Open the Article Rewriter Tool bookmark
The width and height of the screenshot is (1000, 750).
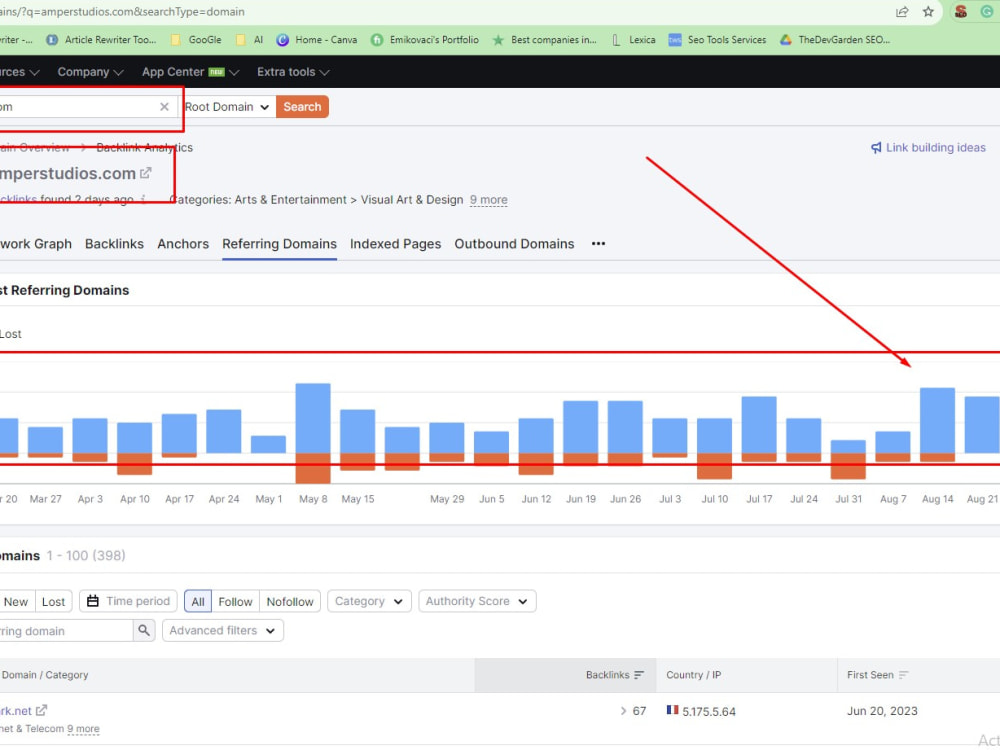(x=101, y=40)
